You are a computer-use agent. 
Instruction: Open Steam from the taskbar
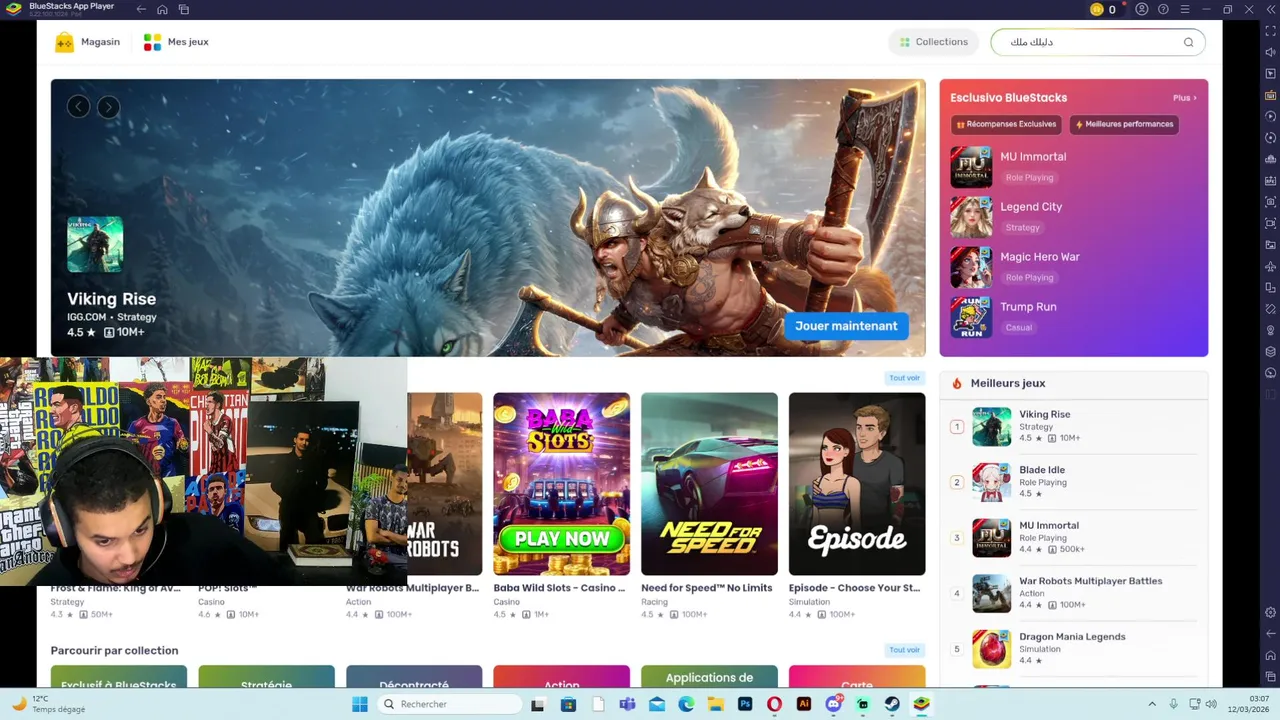[892, 704]
